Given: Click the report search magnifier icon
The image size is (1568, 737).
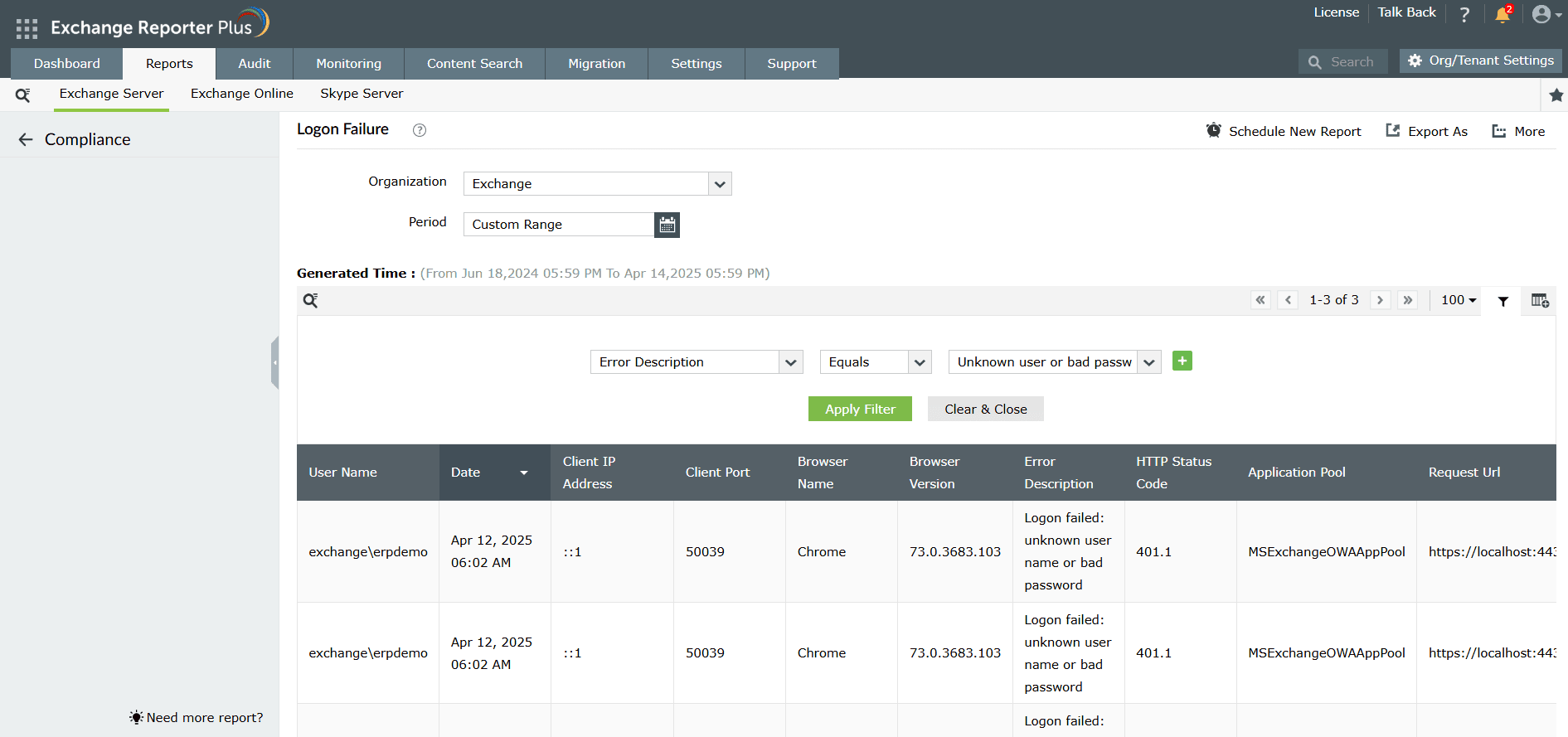Looking at the screenshot, I should coord(23,95).
